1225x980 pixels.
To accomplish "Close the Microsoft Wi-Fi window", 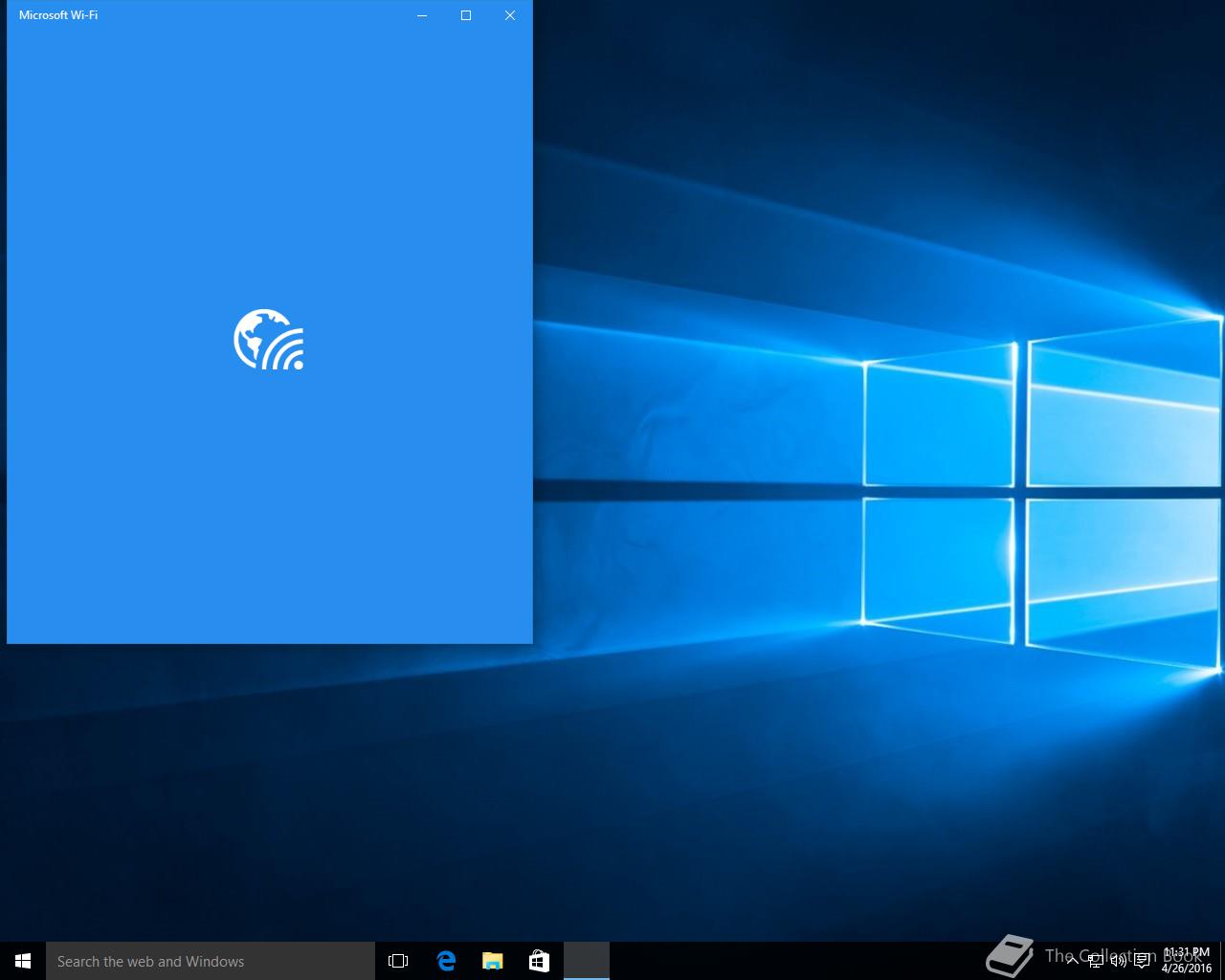I will [510, 15].
